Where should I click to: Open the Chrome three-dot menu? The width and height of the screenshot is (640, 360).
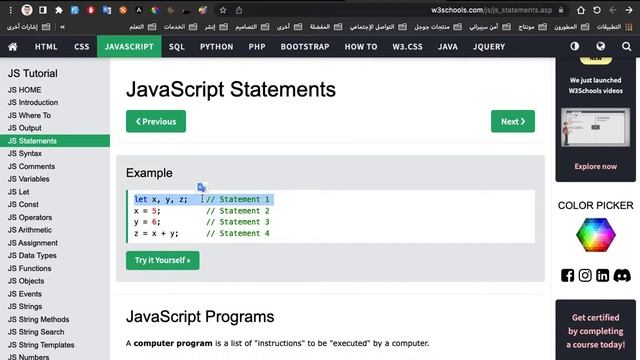[x=11, y=10]
